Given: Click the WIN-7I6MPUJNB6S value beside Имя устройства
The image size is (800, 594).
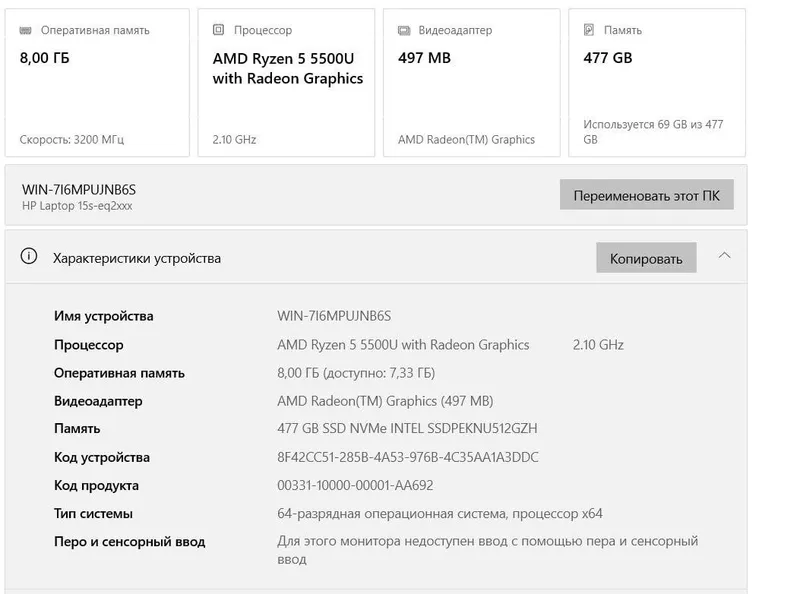Looking at the screenshot, I should point(334,316).
